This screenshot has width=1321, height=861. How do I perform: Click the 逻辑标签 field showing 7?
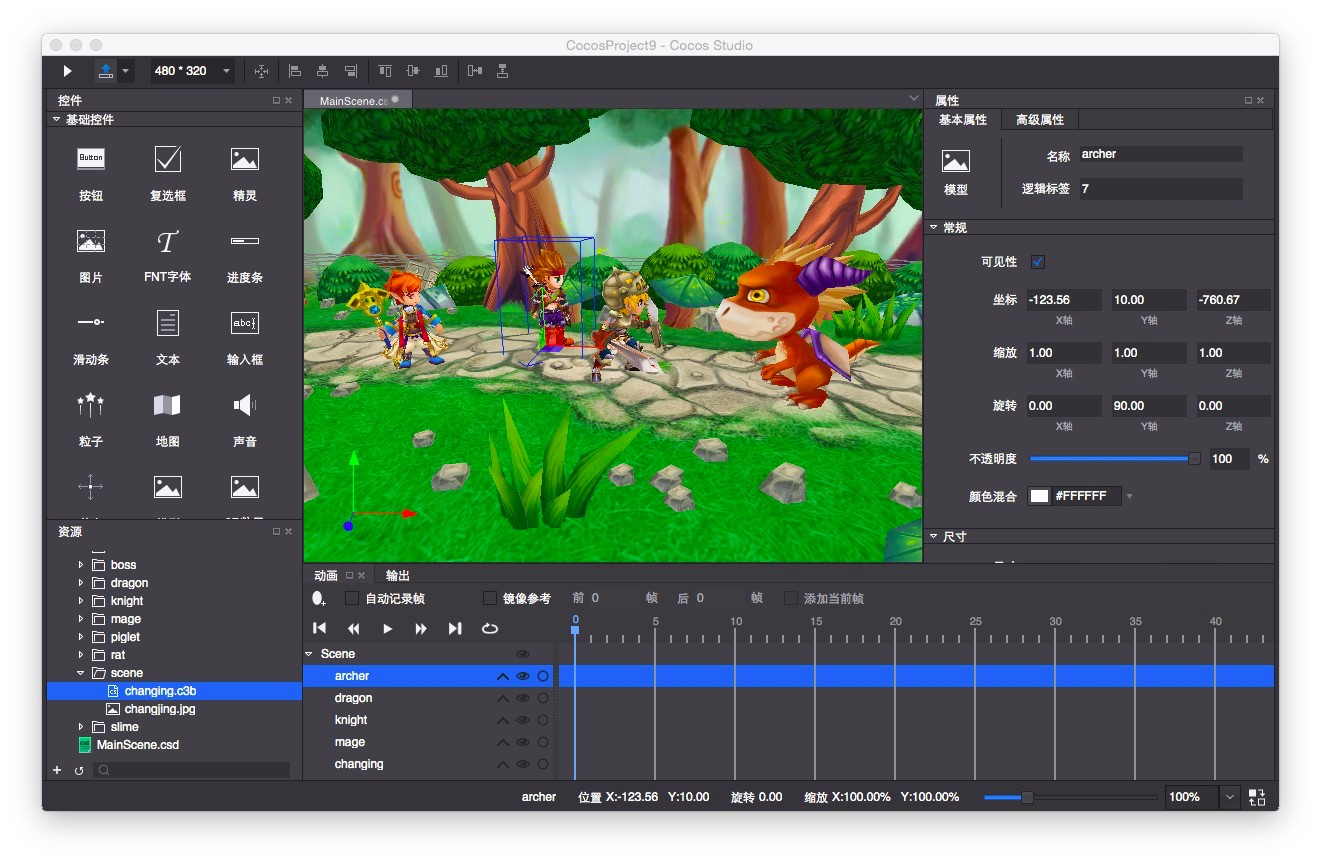(x=1160, y=188)
